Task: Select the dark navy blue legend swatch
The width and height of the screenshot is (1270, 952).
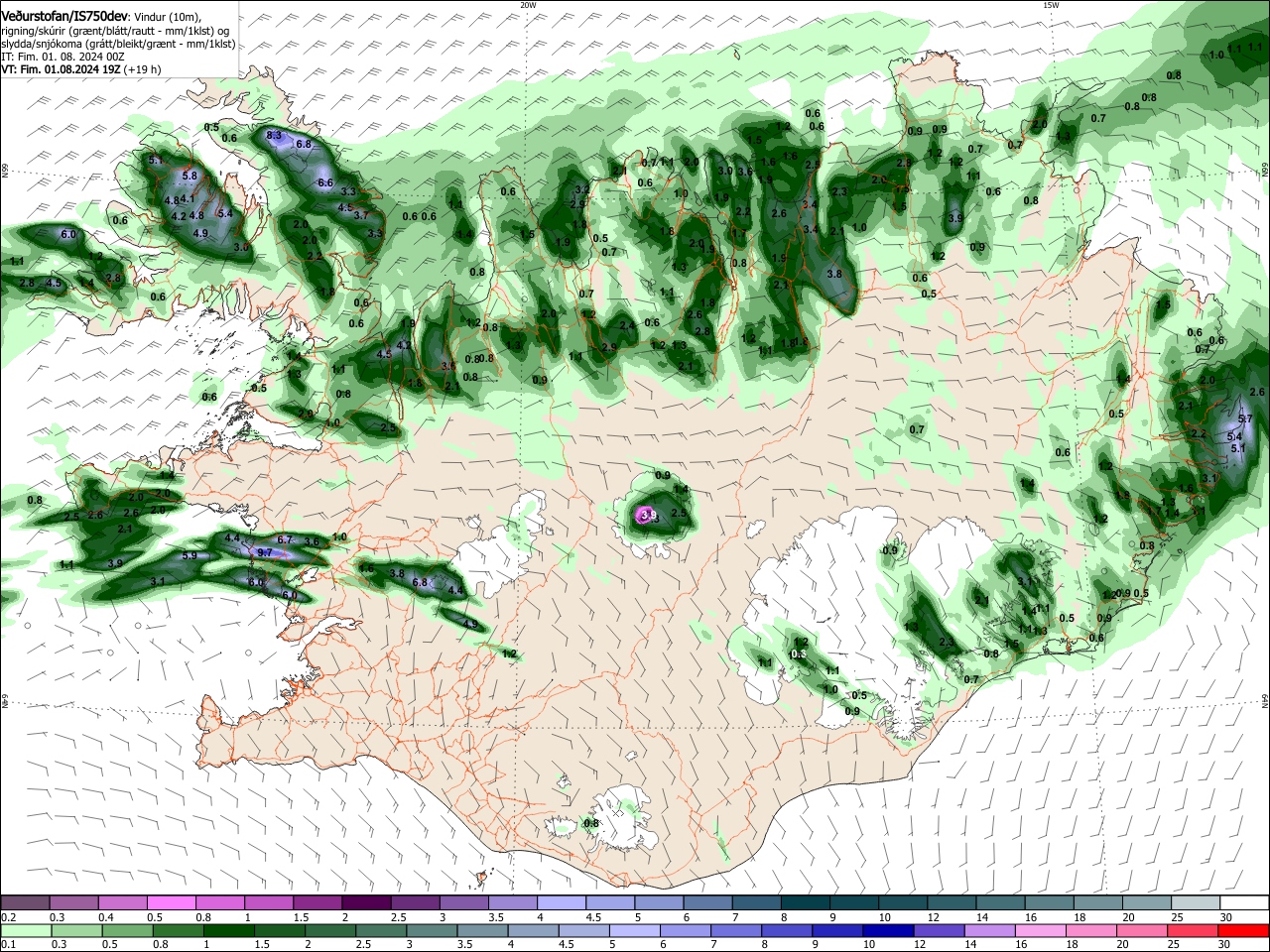Action: (888, 930)
